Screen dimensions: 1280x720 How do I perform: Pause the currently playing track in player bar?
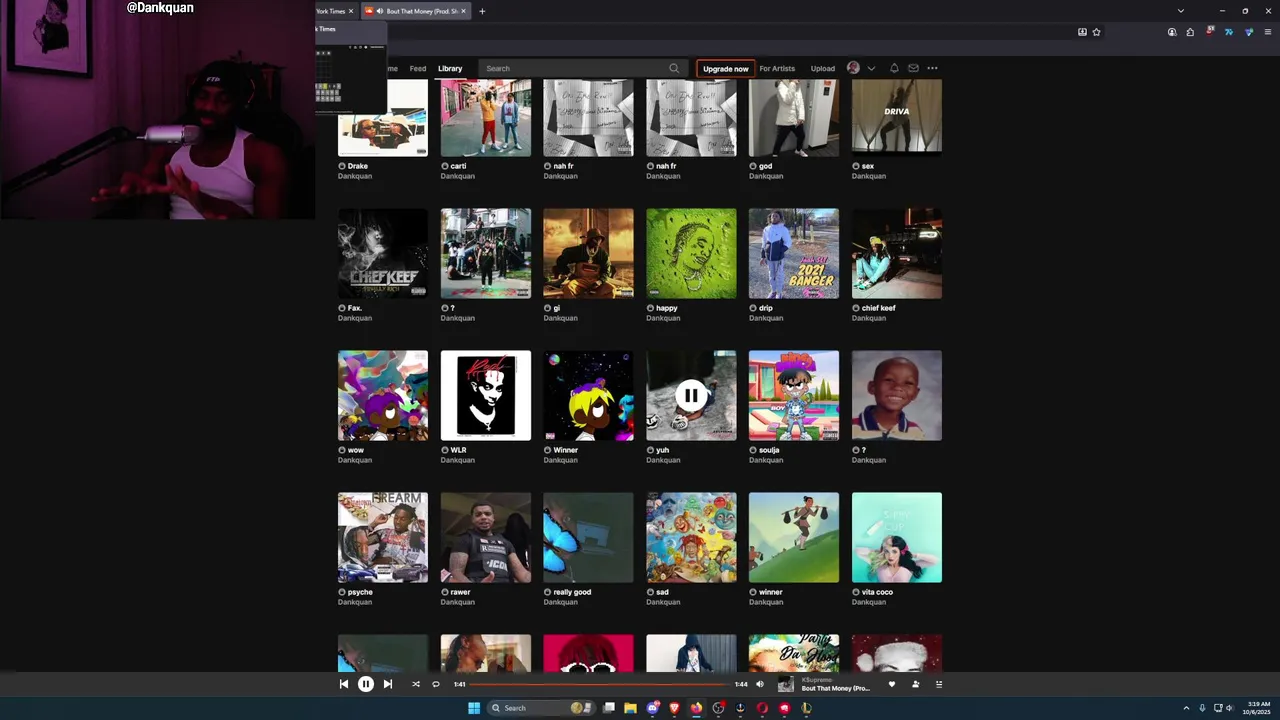(366, 684)
